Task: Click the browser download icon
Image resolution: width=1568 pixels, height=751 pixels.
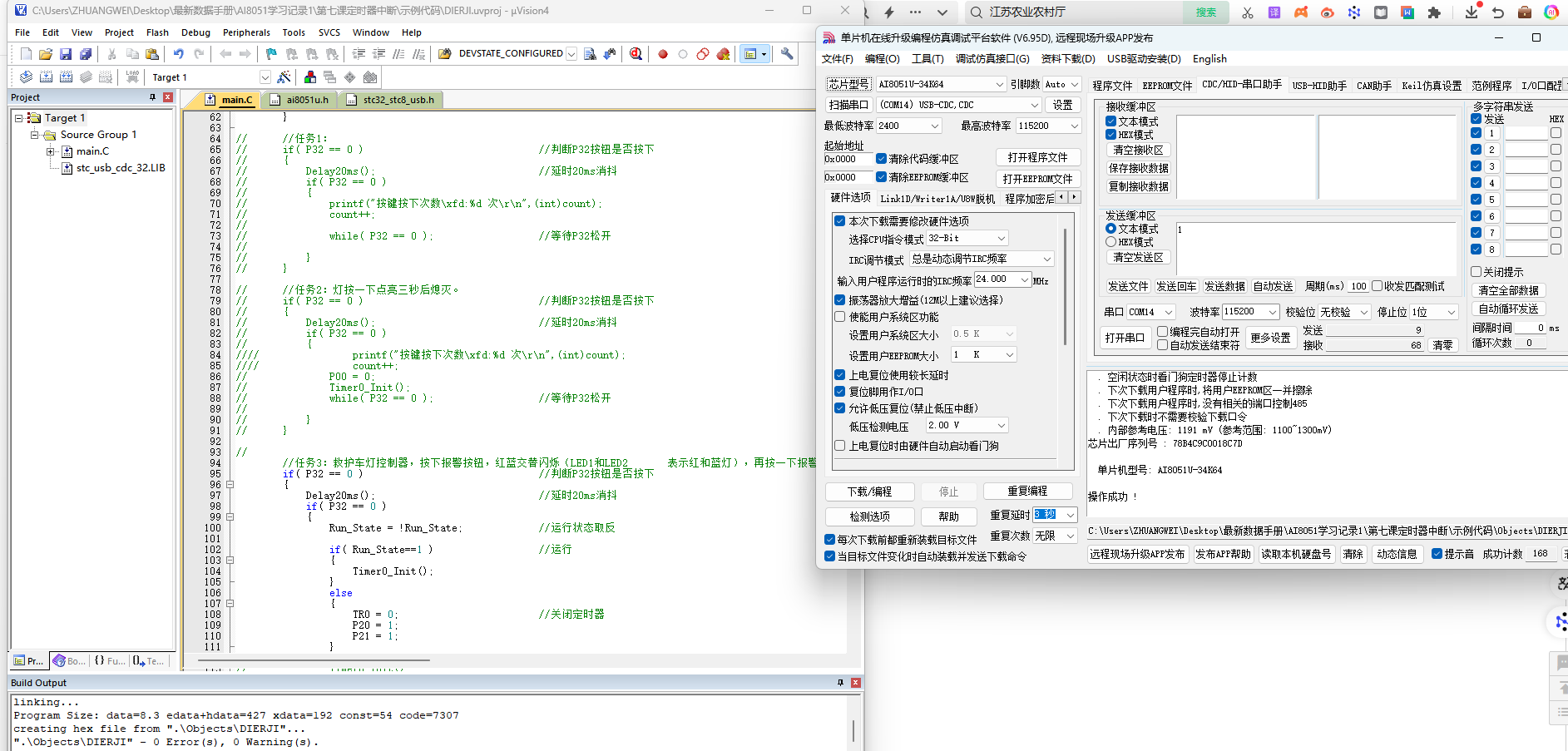Action: tap(1472, 12)
